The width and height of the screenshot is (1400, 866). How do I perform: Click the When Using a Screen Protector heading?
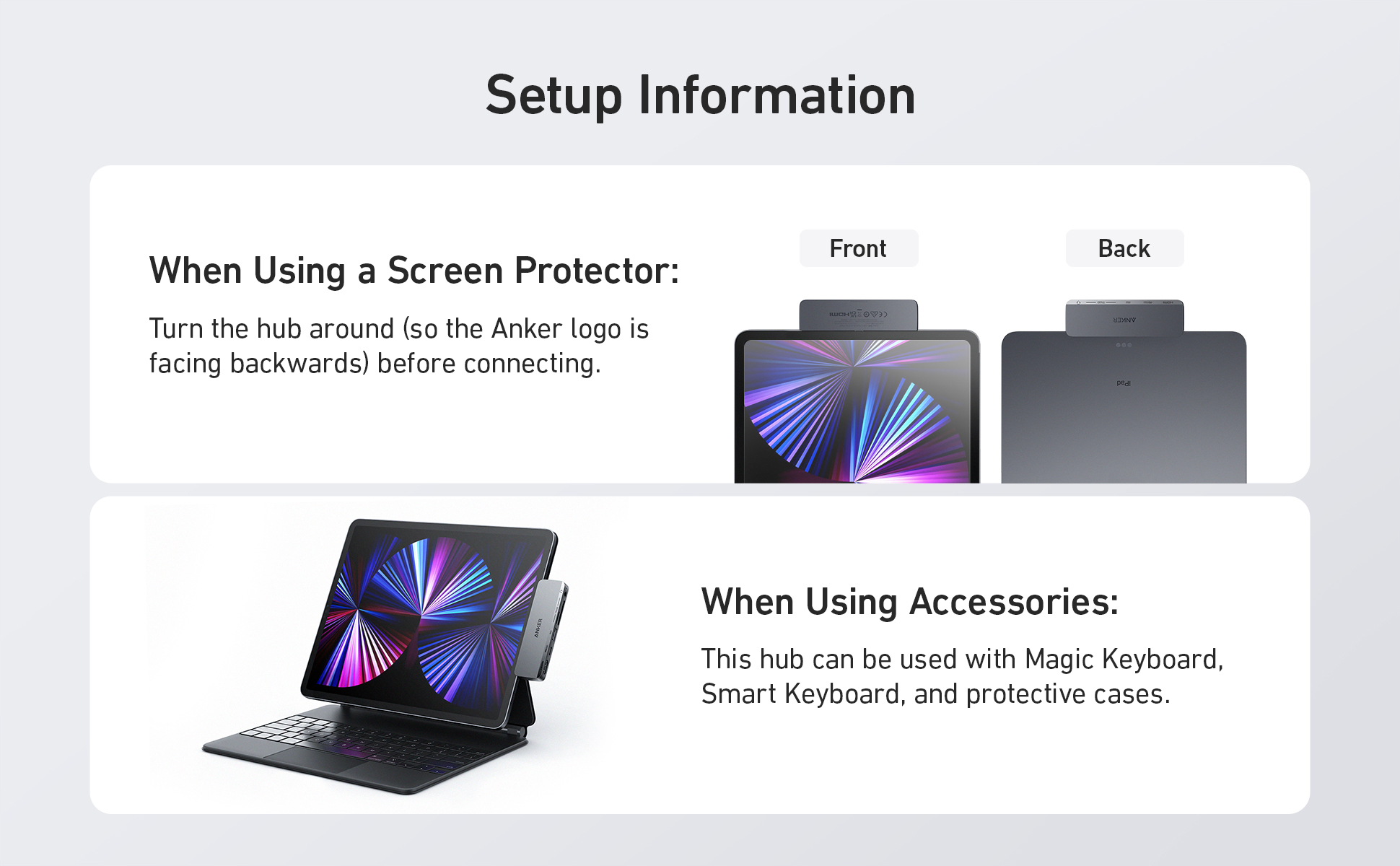click(x=414, y=271)
